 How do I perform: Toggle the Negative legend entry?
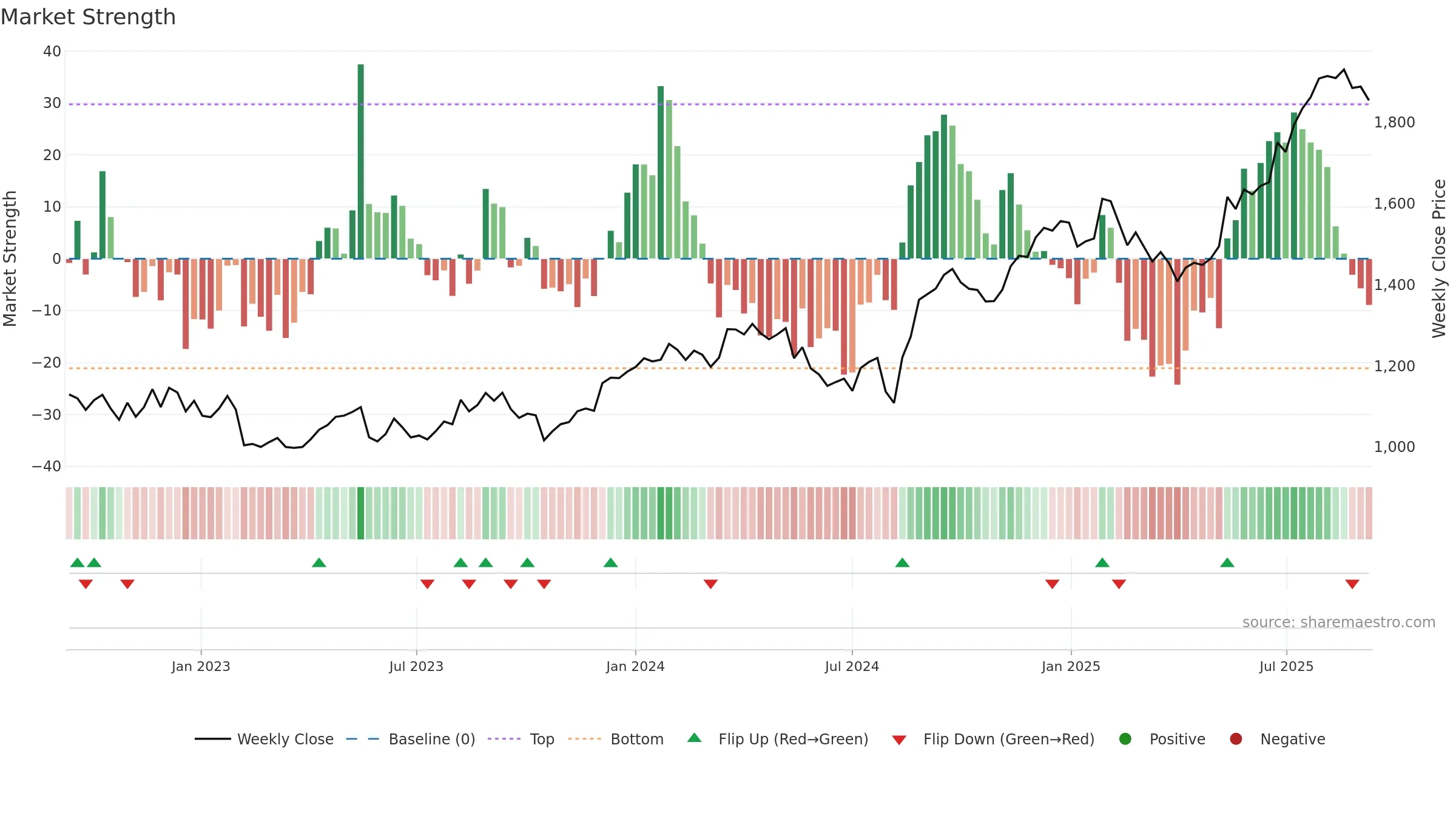pyautogui.click(x=1277, y=739)
